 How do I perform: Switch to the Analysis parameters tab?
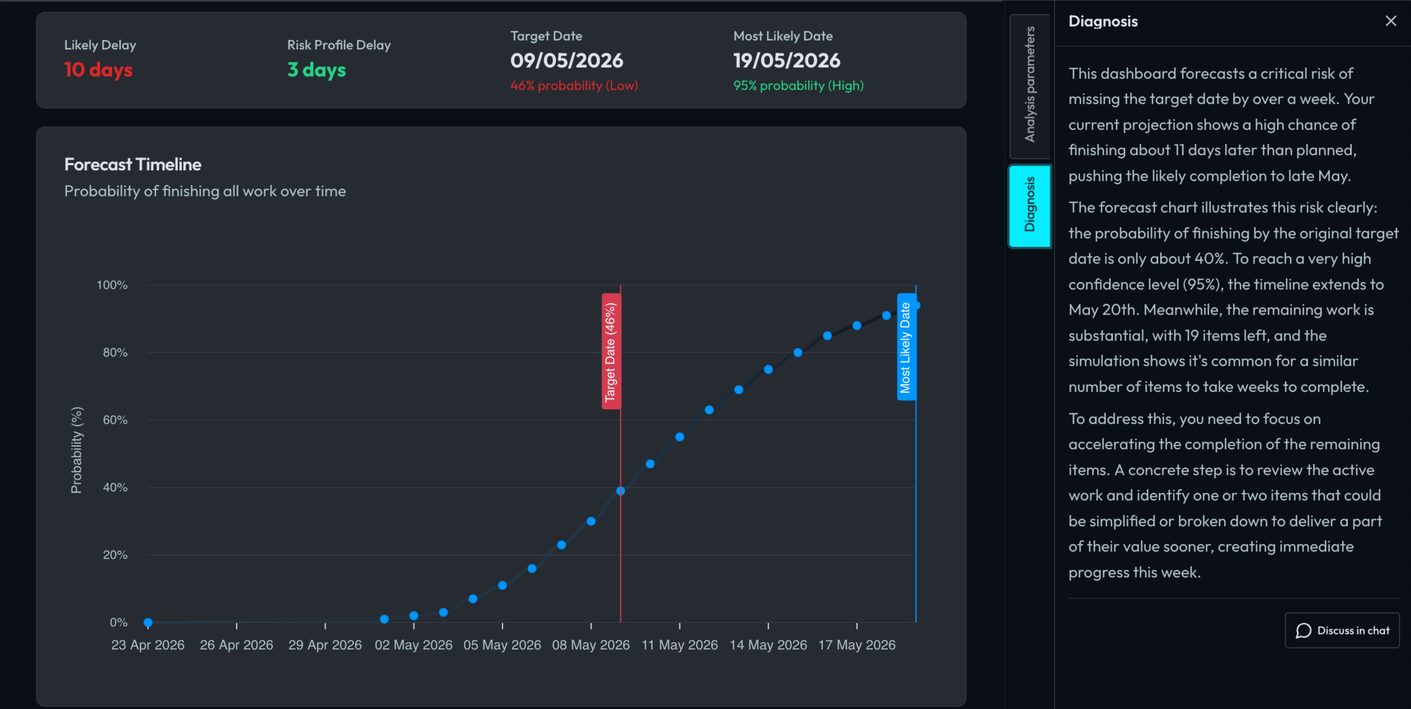[x=1029, y=88]
